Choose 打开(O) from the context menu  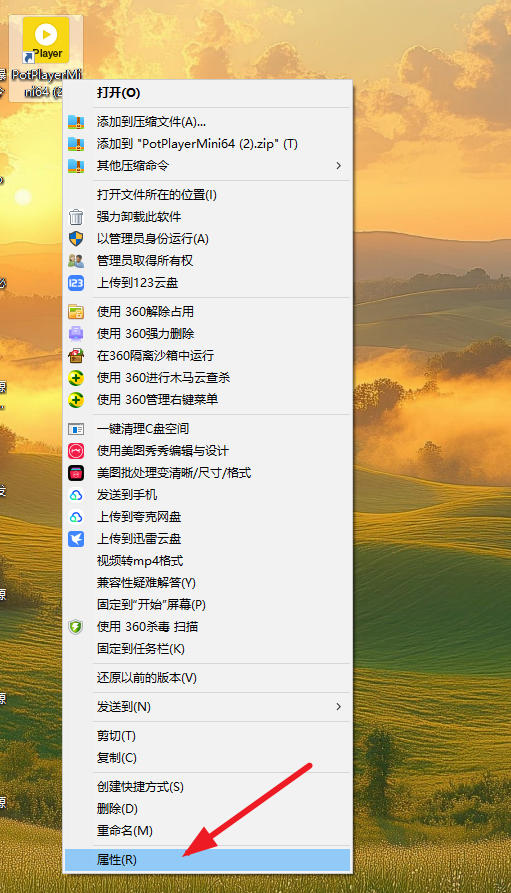coord(207,93)
